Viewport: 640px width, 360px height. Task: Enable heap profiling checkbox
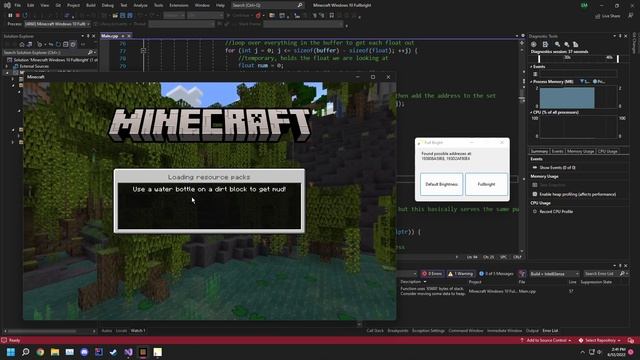[535, 194]
